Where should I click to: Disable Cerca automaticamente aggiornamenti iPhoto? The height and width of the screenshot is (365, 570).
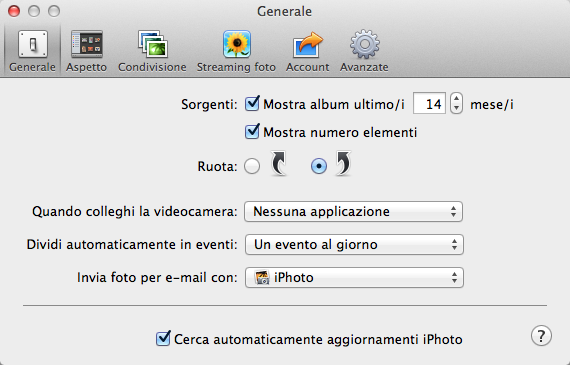pos(163,338)
